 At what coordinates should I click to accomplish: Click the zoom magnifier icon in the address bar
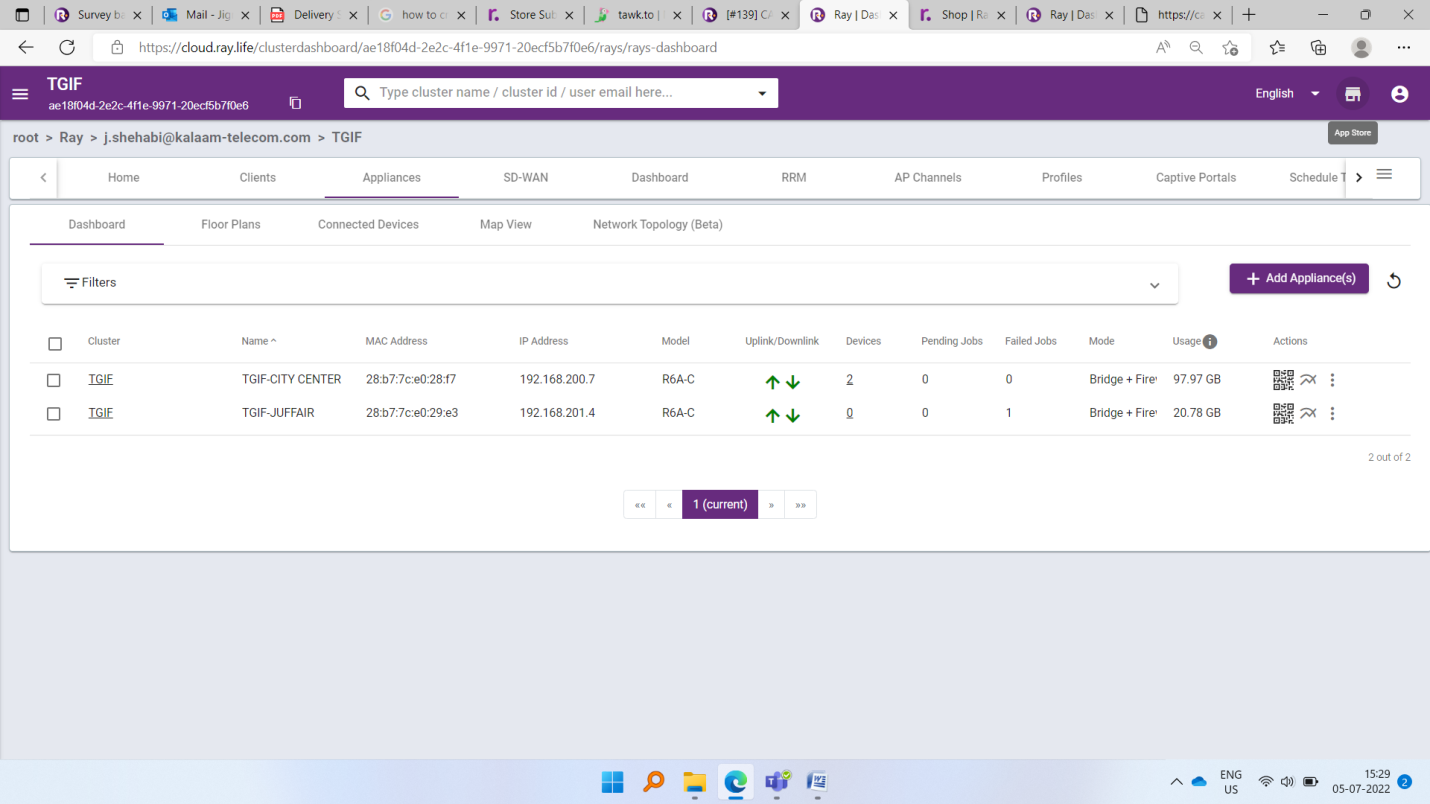pyautogui.click(x=1196, y=47)
